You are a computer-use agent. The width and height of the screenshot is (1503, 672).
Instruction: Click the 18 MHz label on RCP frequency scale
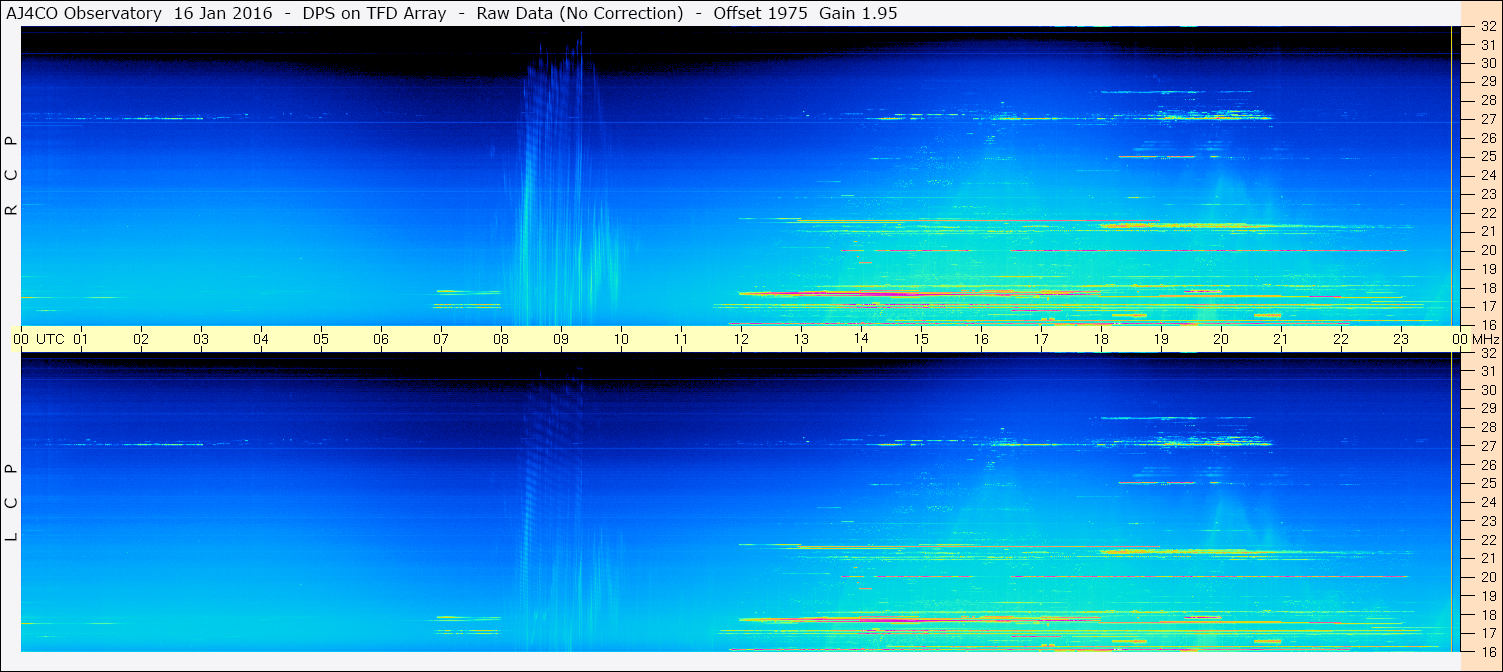(x=1488, y=288)
